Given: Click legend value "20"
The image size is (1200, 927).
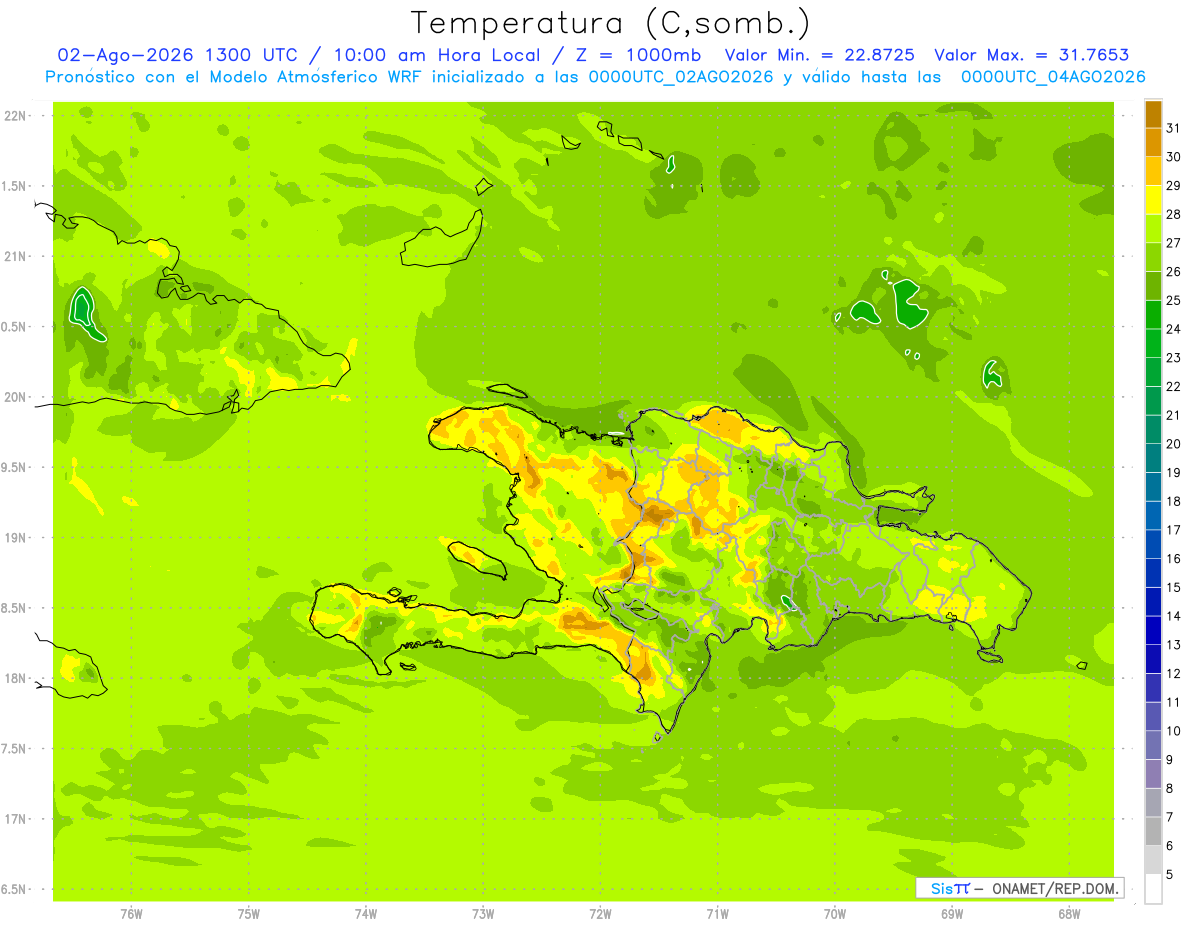Looking at the screenshot, I should (1174, 444).
